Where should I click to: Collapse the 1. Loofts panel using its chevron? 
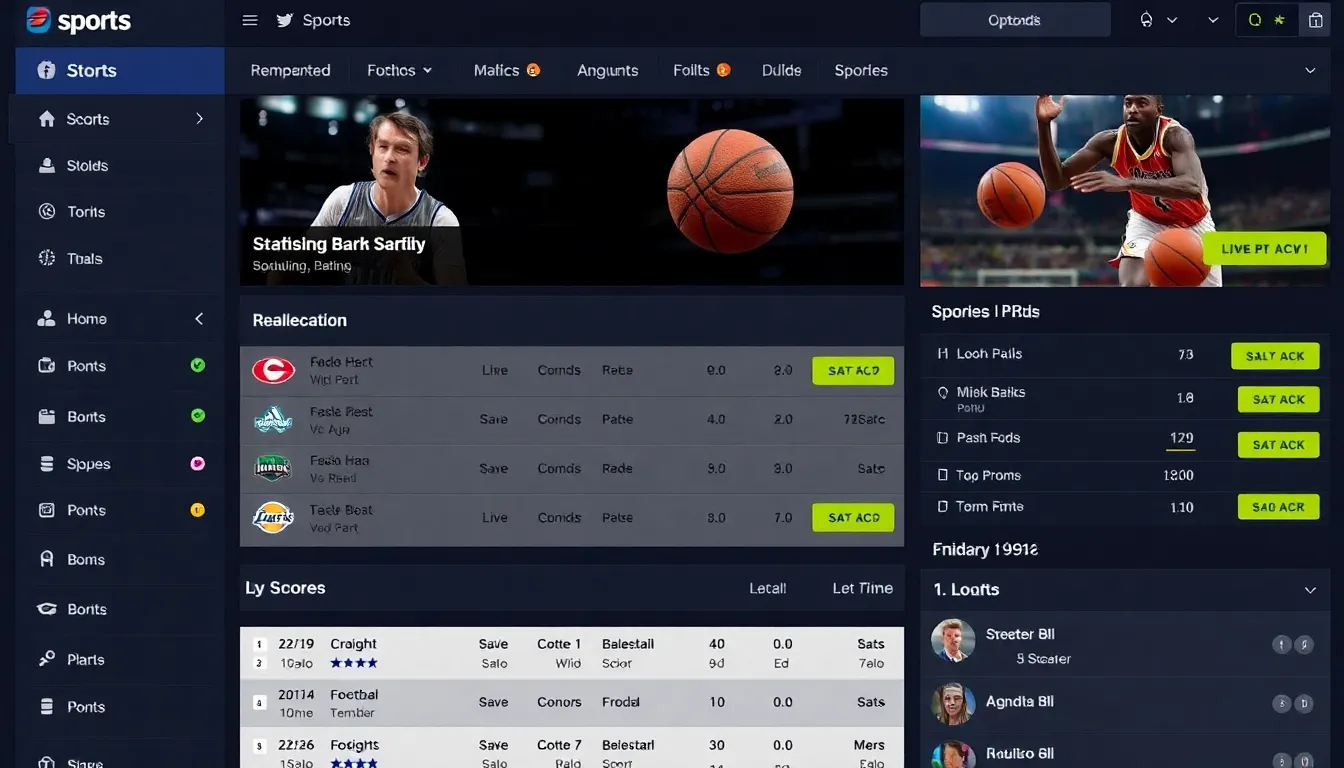point(1310,590)
